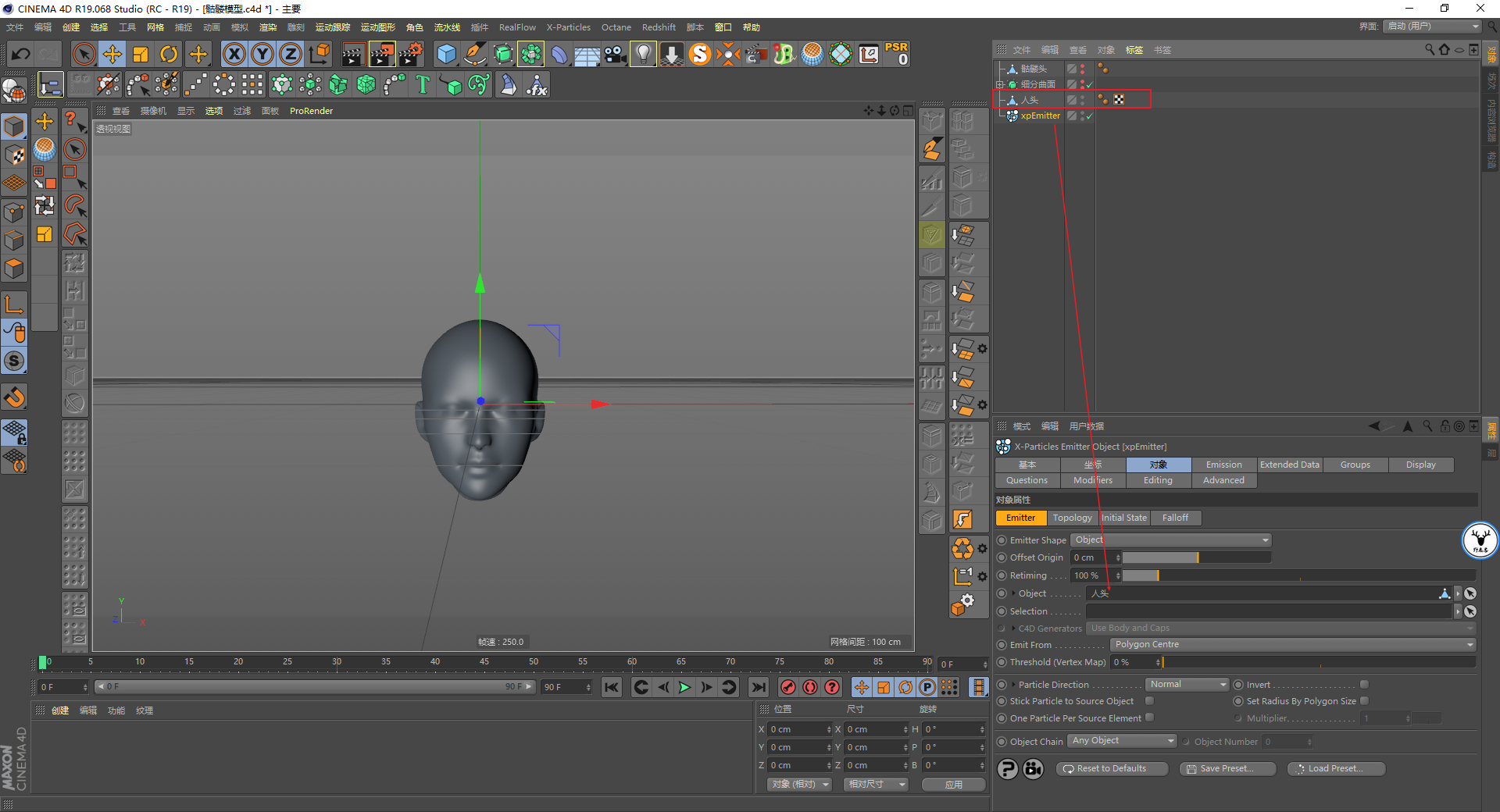Viewport: 1500px width, 812px height.
Task: Jump to the end of animation
Action: point(759,687)
